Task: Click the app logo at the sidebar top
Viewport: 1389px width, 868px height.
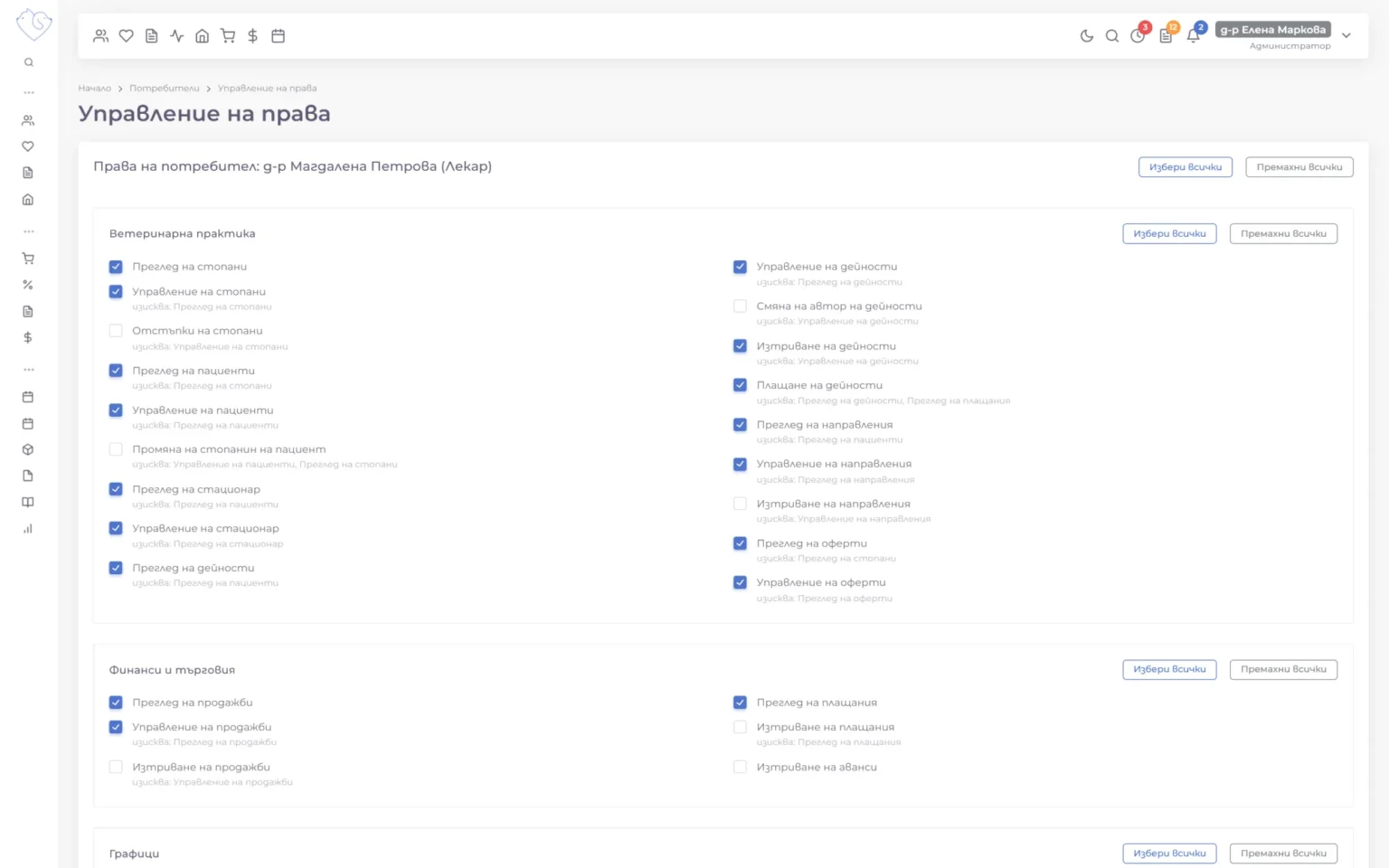Action: click(x=33, y=24)
